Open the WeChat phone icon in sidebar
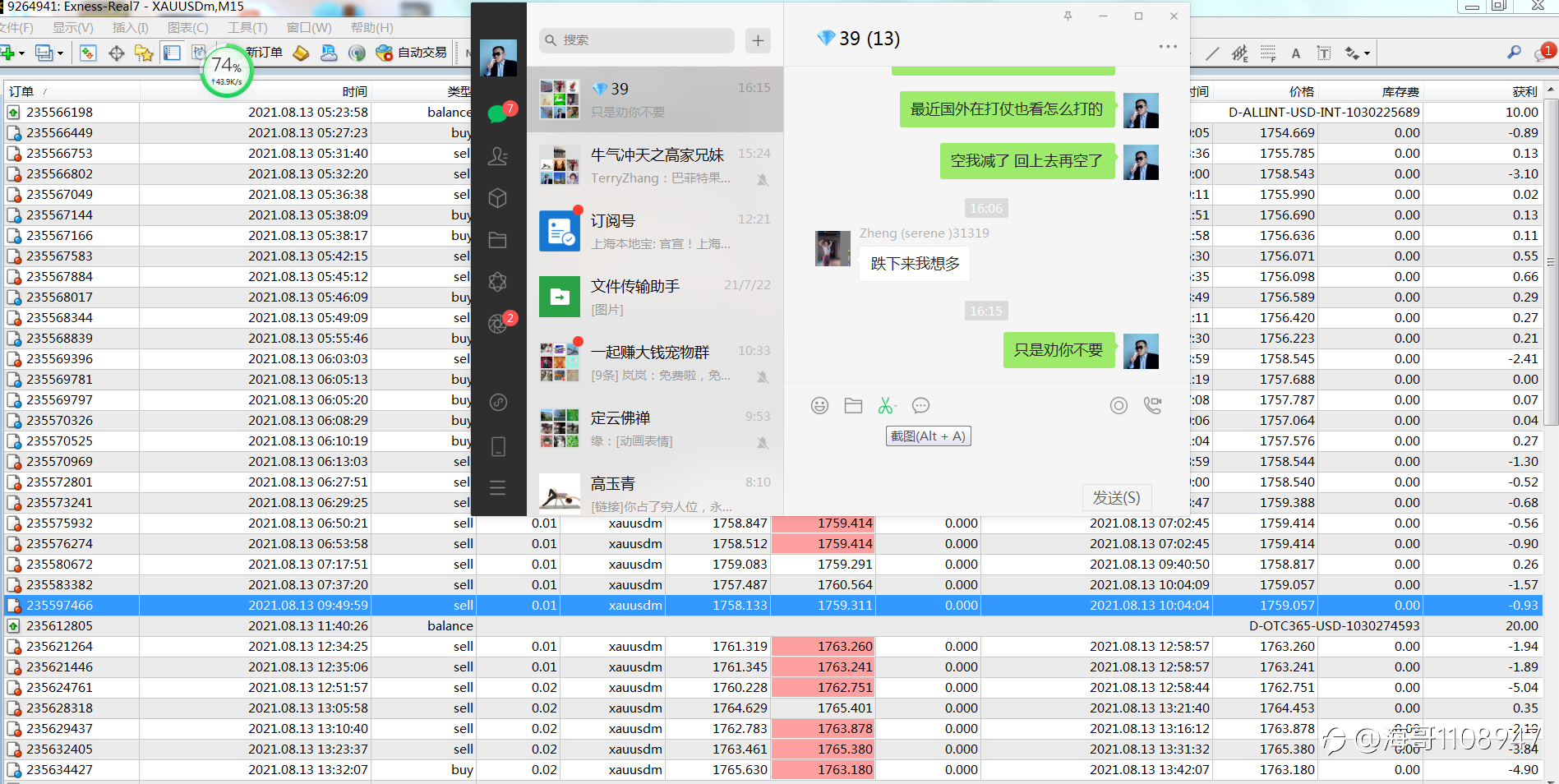The image size is (1559, 784). point(498,446)
